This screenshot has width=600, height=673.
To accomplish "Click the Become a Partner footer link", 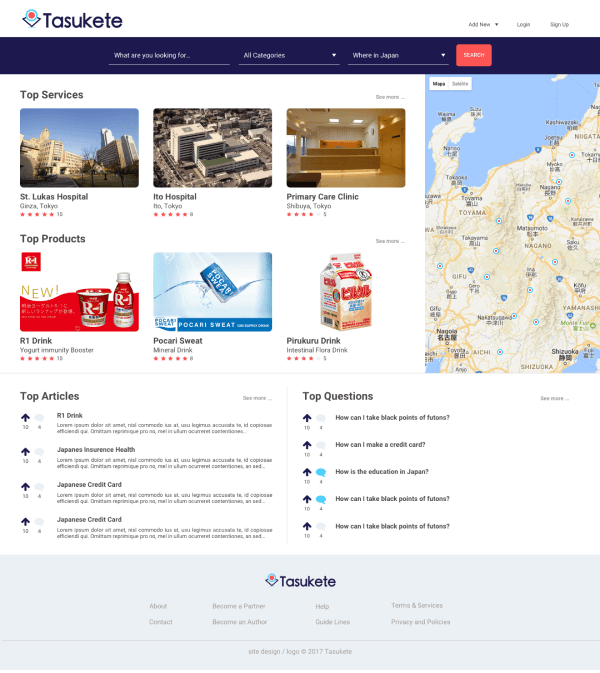I will click(239, 606).
